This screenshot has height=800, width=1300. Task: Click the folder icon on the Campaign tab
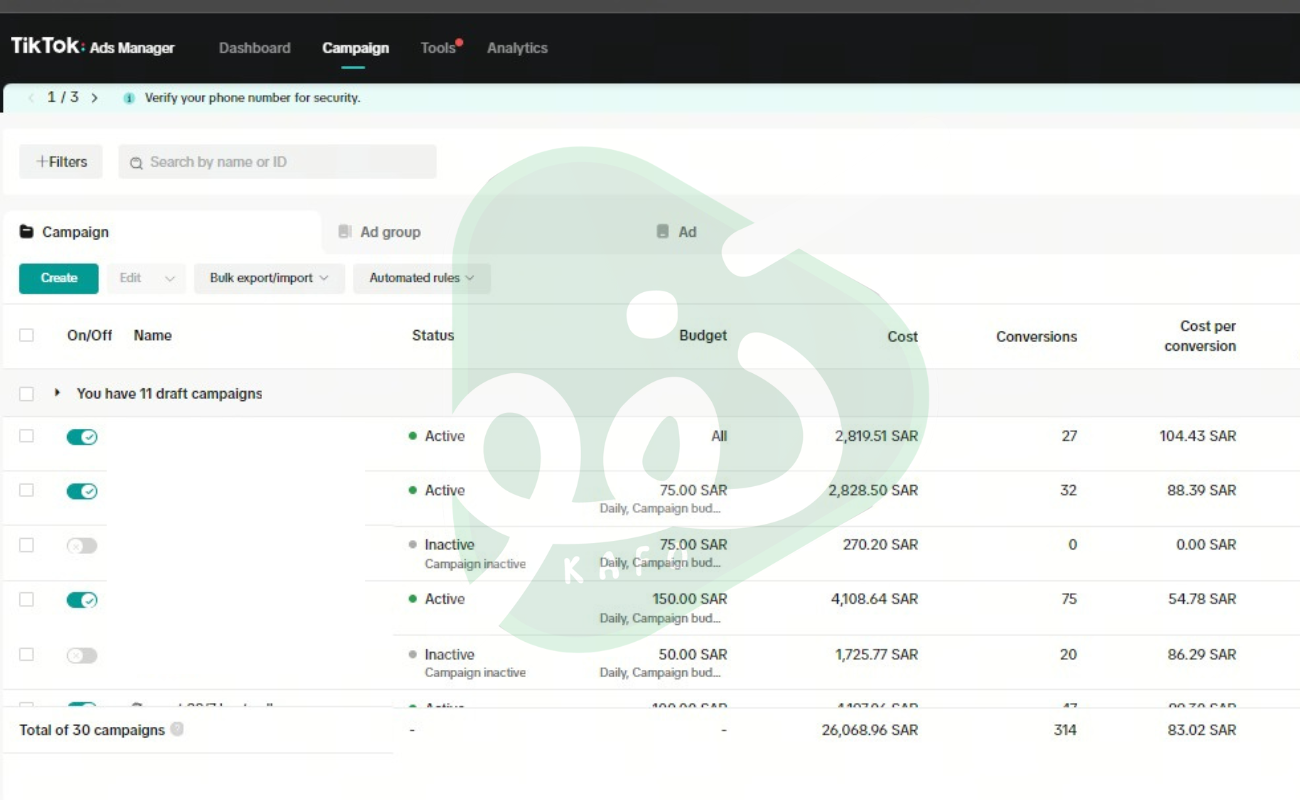(27, 231)
